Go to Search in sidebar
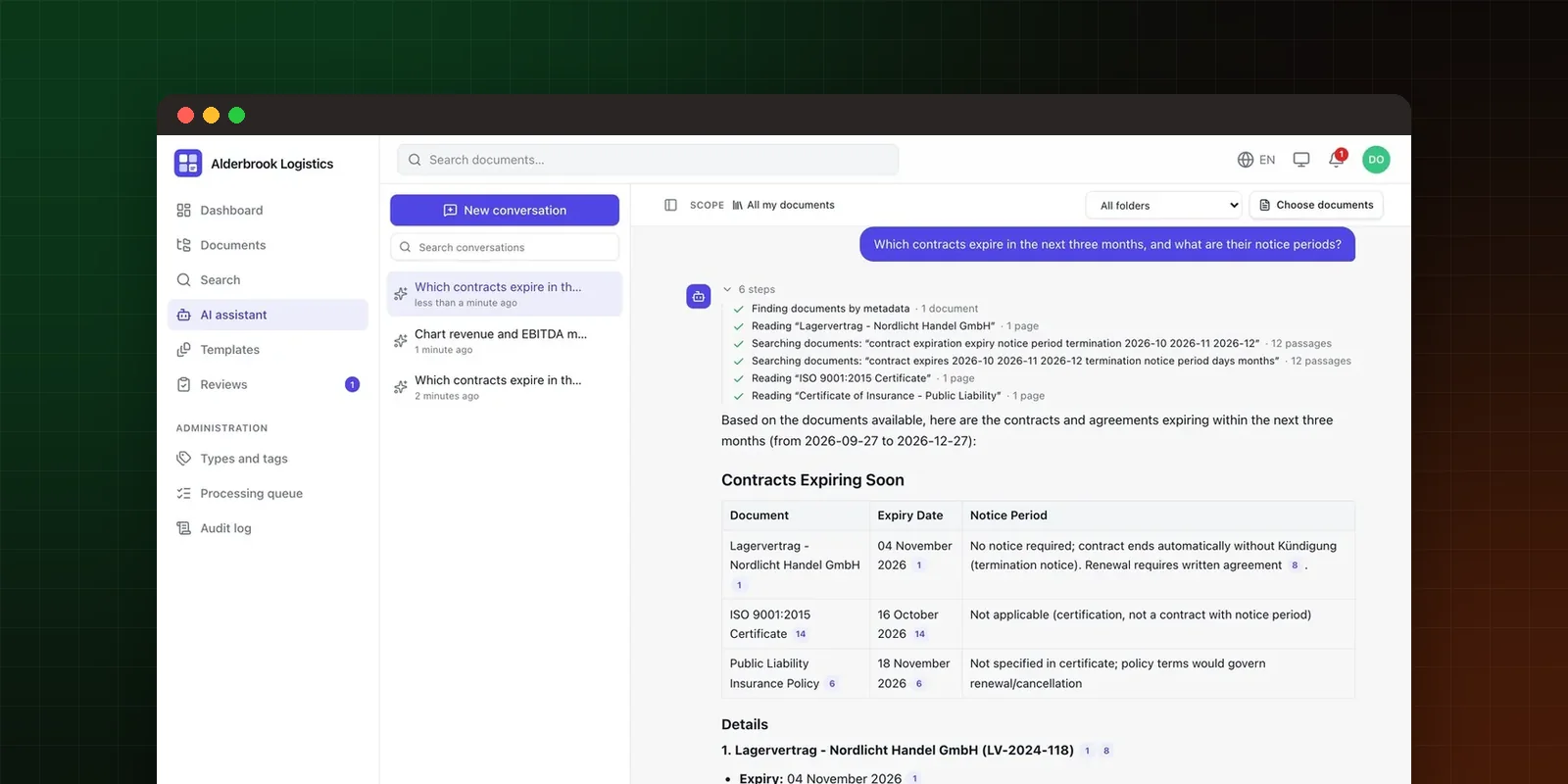Image resolution: width=1568 pixels, height=784 pixels. [268, 280]
